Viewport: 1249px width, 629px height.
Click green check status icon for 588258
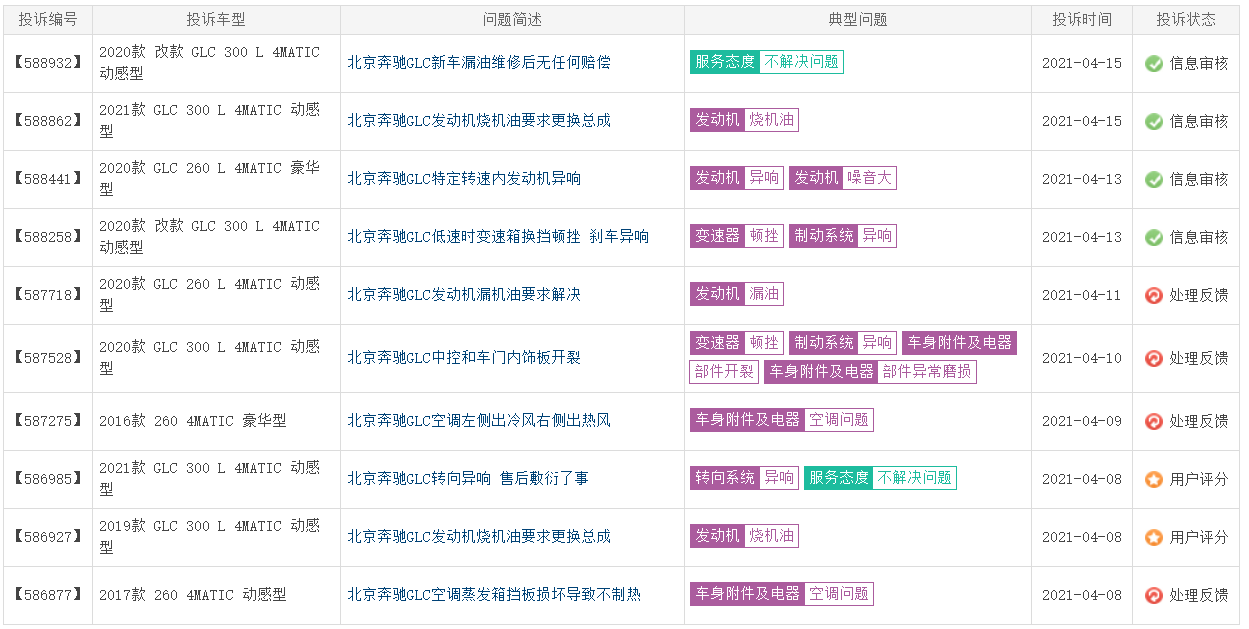coord(1154,237)
